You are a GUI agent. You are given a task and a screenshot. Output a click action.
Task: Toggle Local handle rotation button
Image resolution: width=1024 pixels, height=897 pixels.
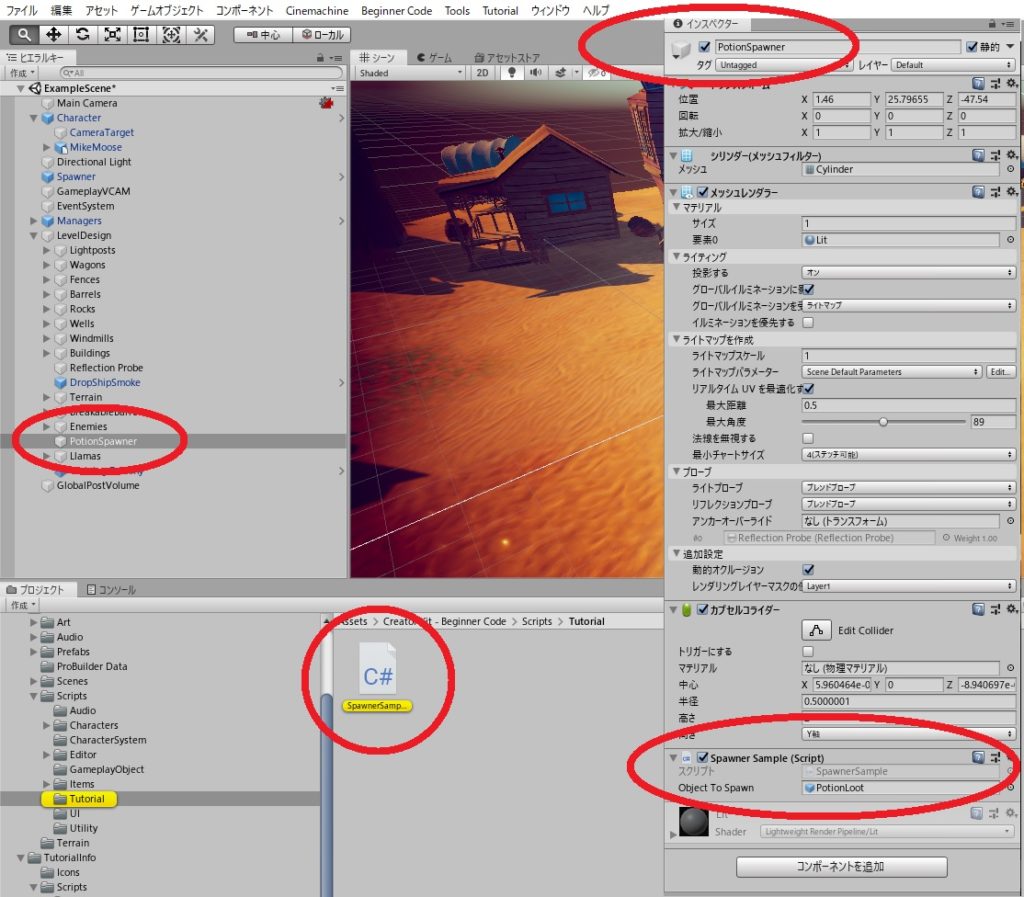(x=322, y=35)
